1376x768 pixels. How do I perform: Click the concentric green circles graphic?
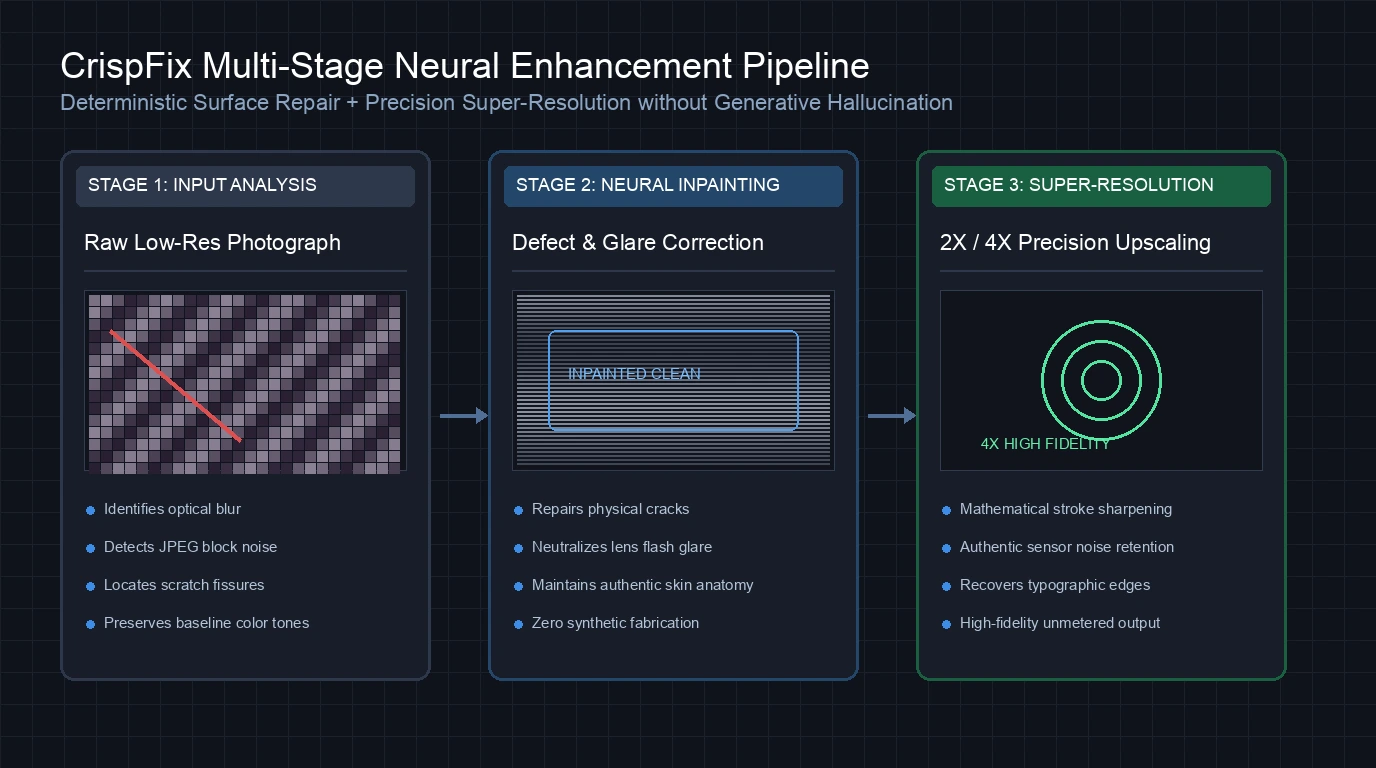tap(1101, 380)
